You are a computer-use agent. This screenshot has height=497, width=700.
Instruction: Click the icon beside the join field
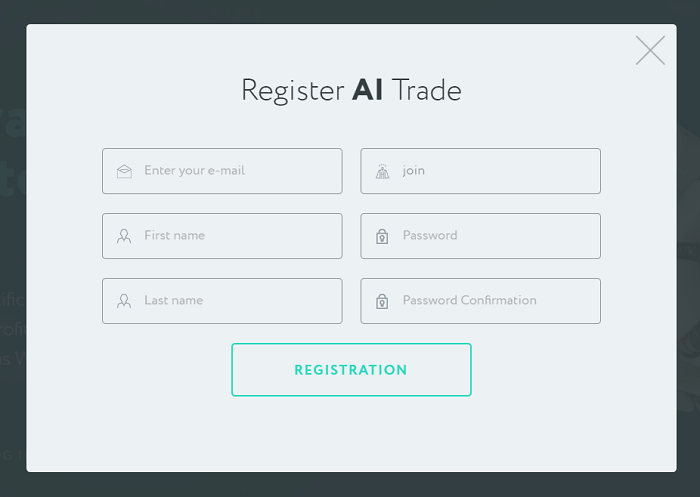(382, 172)
